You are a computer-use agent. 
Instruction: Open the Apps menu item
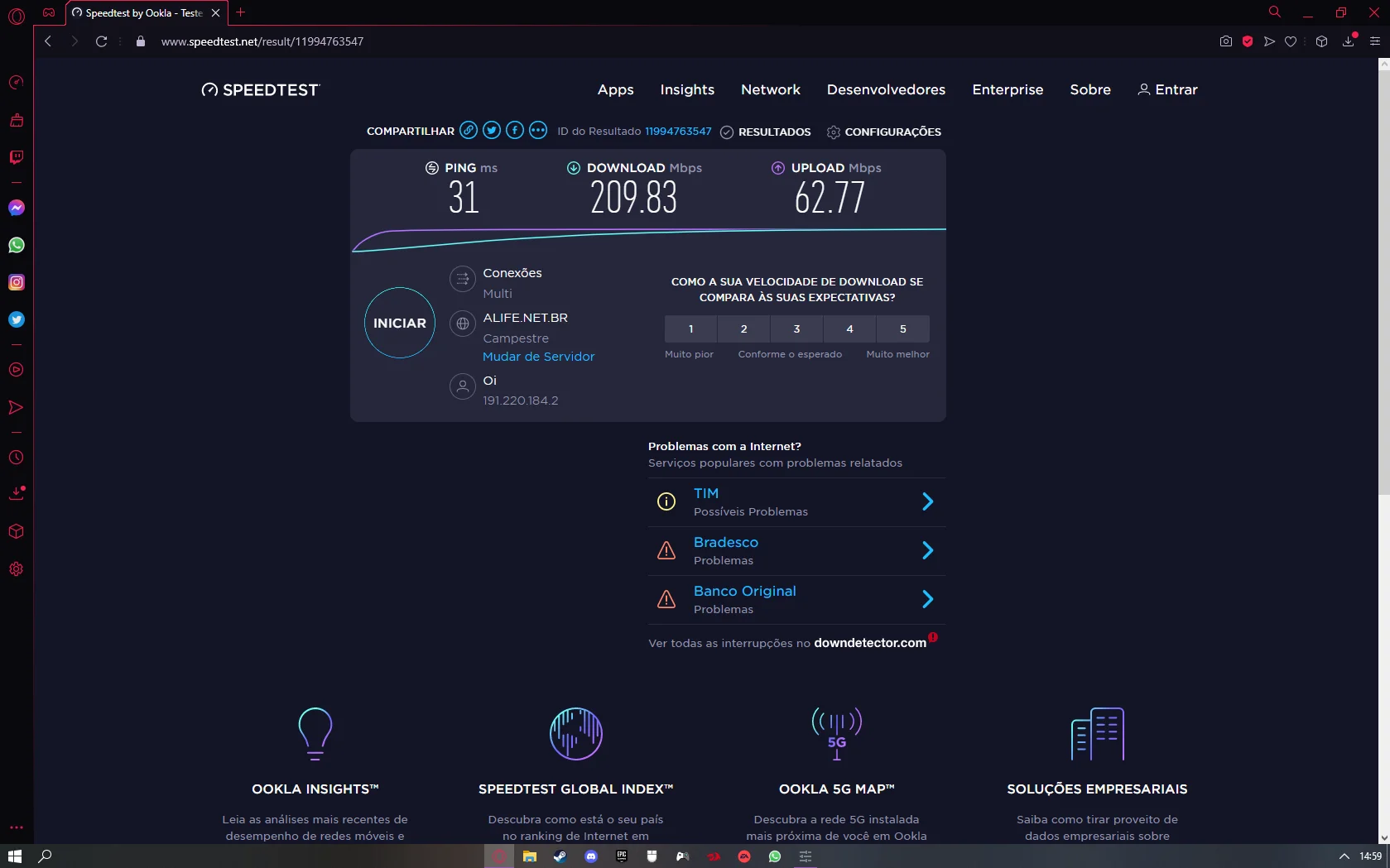click(616, 89)
